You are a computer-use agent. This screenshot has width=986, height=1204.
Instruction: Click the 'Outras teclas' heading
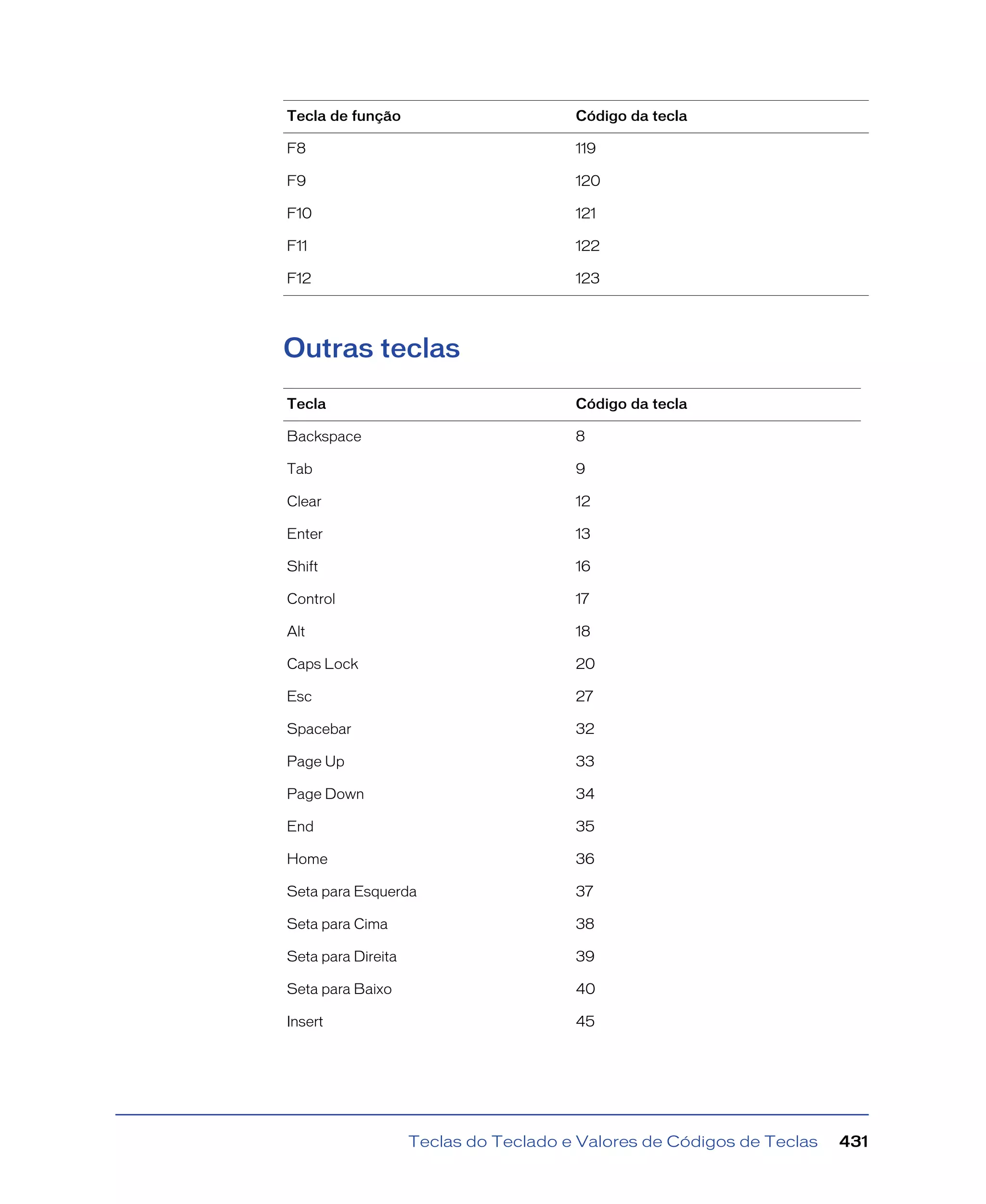[x=372, y=348]
